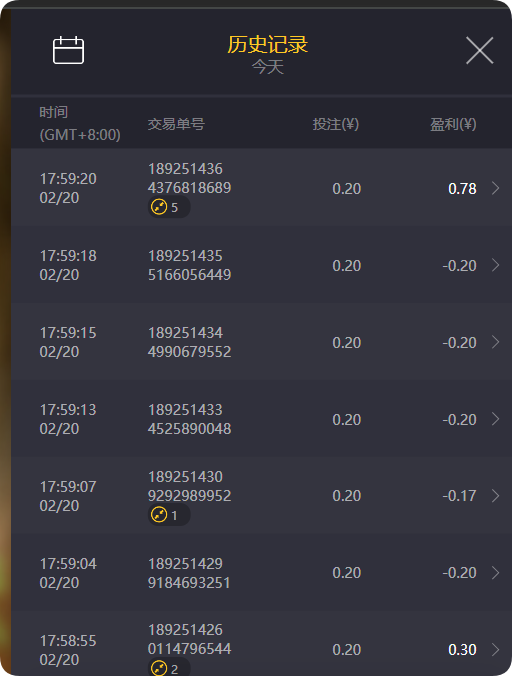The image size is (512, 676).
Task: Expand details chevron for the 17:59:13 record
Action: click(x=496, y=419)
